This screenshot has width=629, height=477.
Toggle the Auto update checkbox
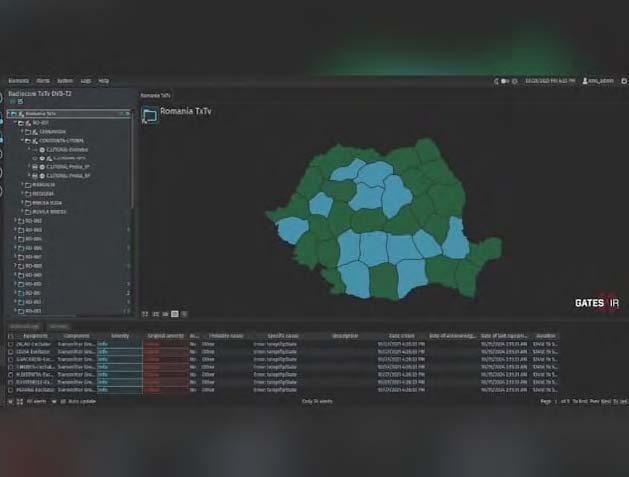click(x=63, y=402)
